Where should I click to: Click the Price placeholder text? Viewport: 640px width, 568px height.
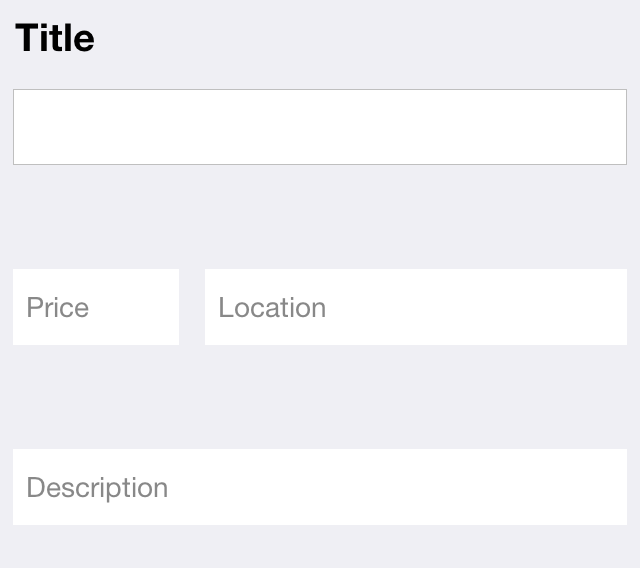coord(58,307)
